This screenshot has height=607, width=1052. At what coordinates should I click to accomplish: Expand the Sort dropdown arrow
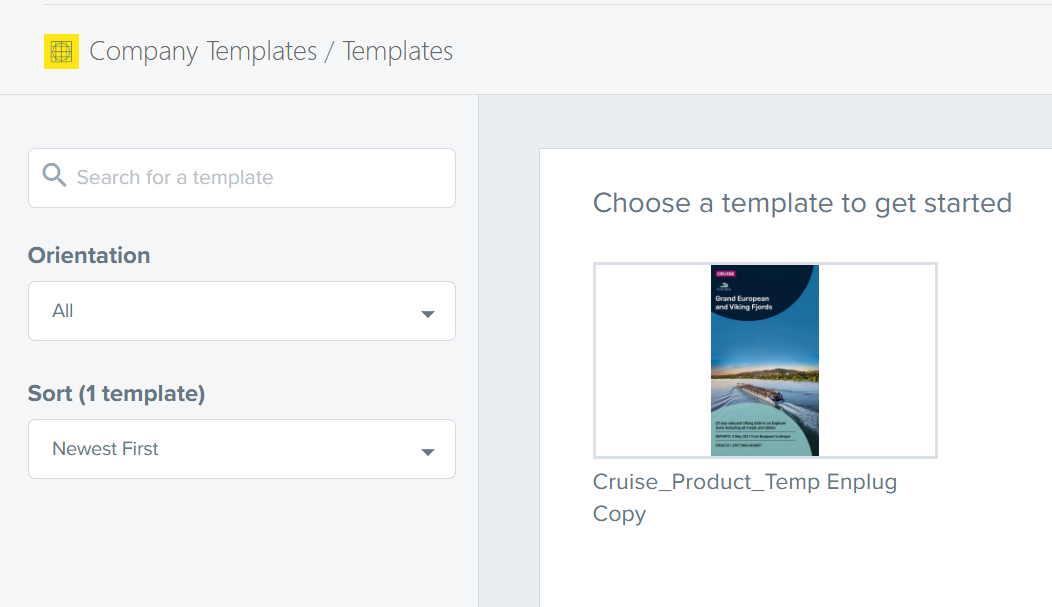pos(427,452)
